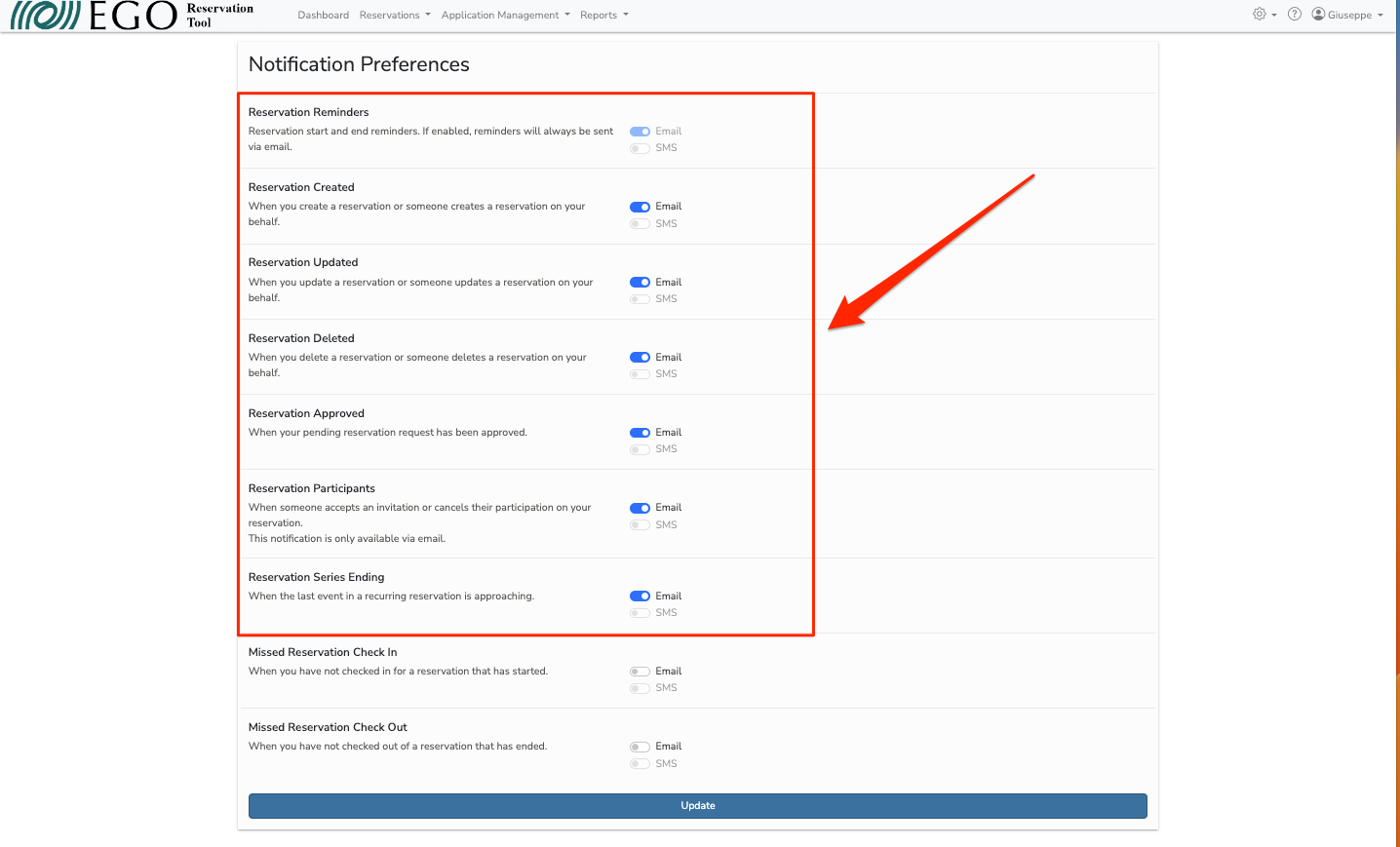This screenshot has height=847, width=1400.
Task: Disable Email for Reservation Series Ending
Action: 640,596
